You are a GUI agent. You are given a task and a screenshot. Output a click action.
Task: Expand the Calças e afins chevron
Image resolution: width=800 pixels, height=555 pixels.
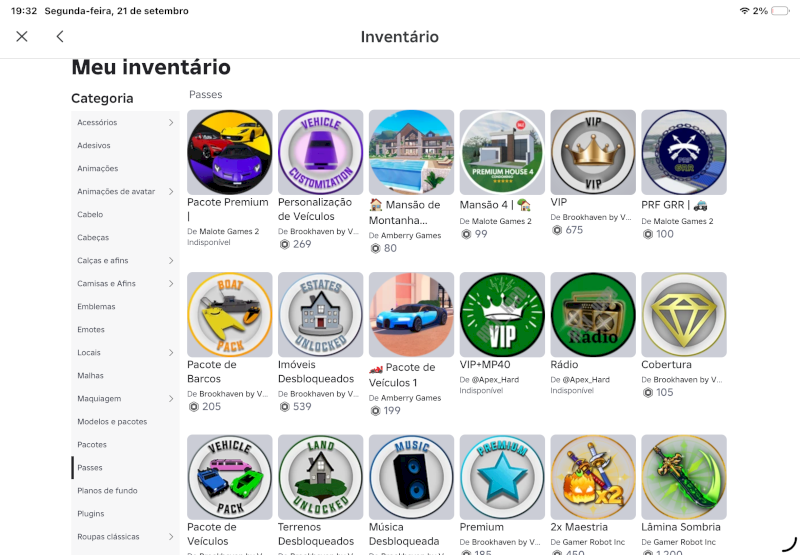171,261
